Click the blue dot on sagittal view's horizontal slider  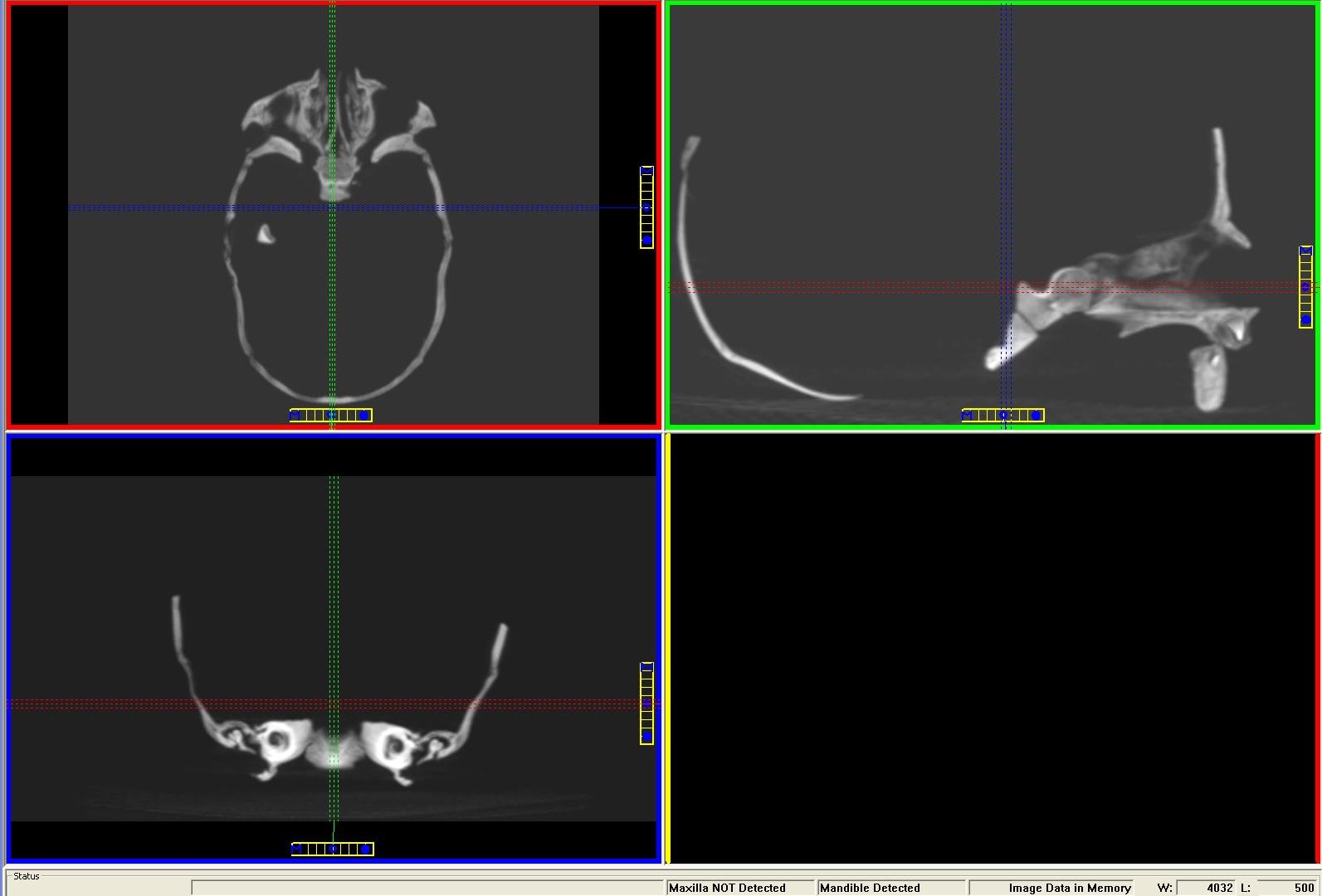[x=1036, y=415]
